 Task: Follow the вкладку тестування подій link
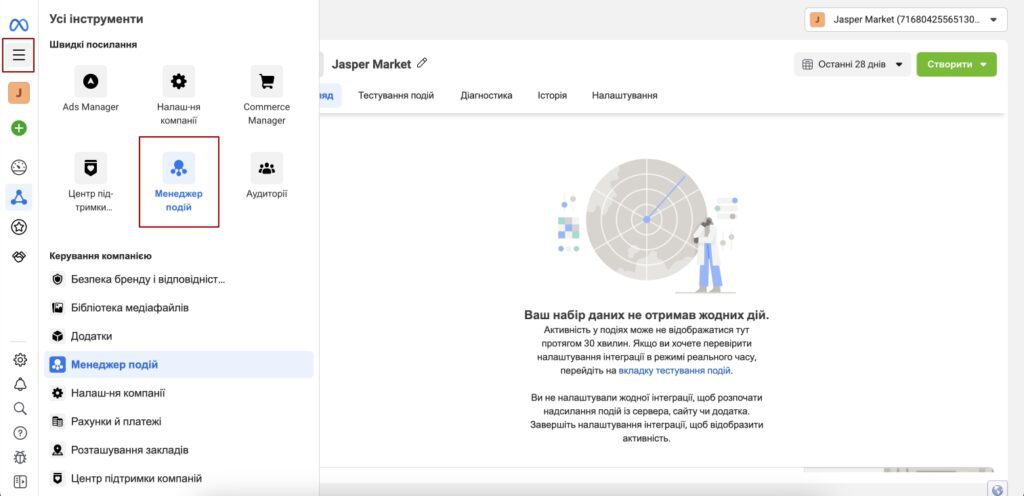click(675, 370)
